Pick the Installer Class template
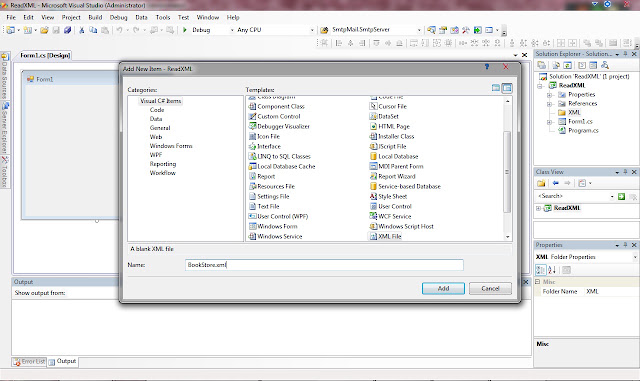The height and width of the screenshot is (381, 640). pos(392,136)
